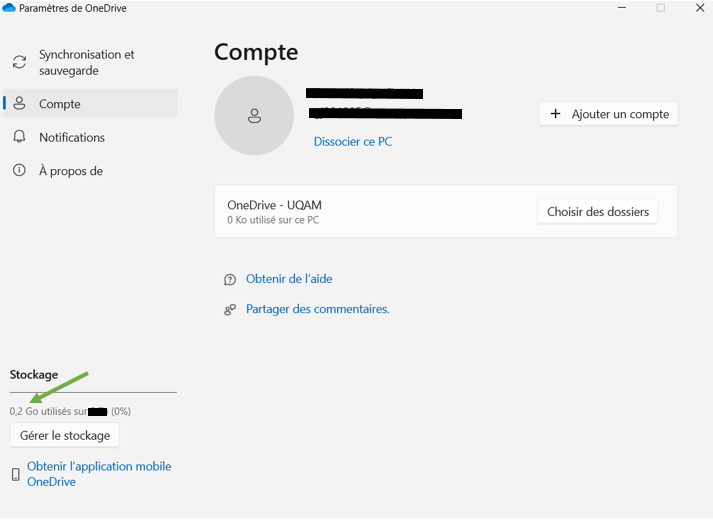Click the 0,2 Go utilisés storage text
The width and height of the screenshot is (713, 522).
click(x=70, y=412)
